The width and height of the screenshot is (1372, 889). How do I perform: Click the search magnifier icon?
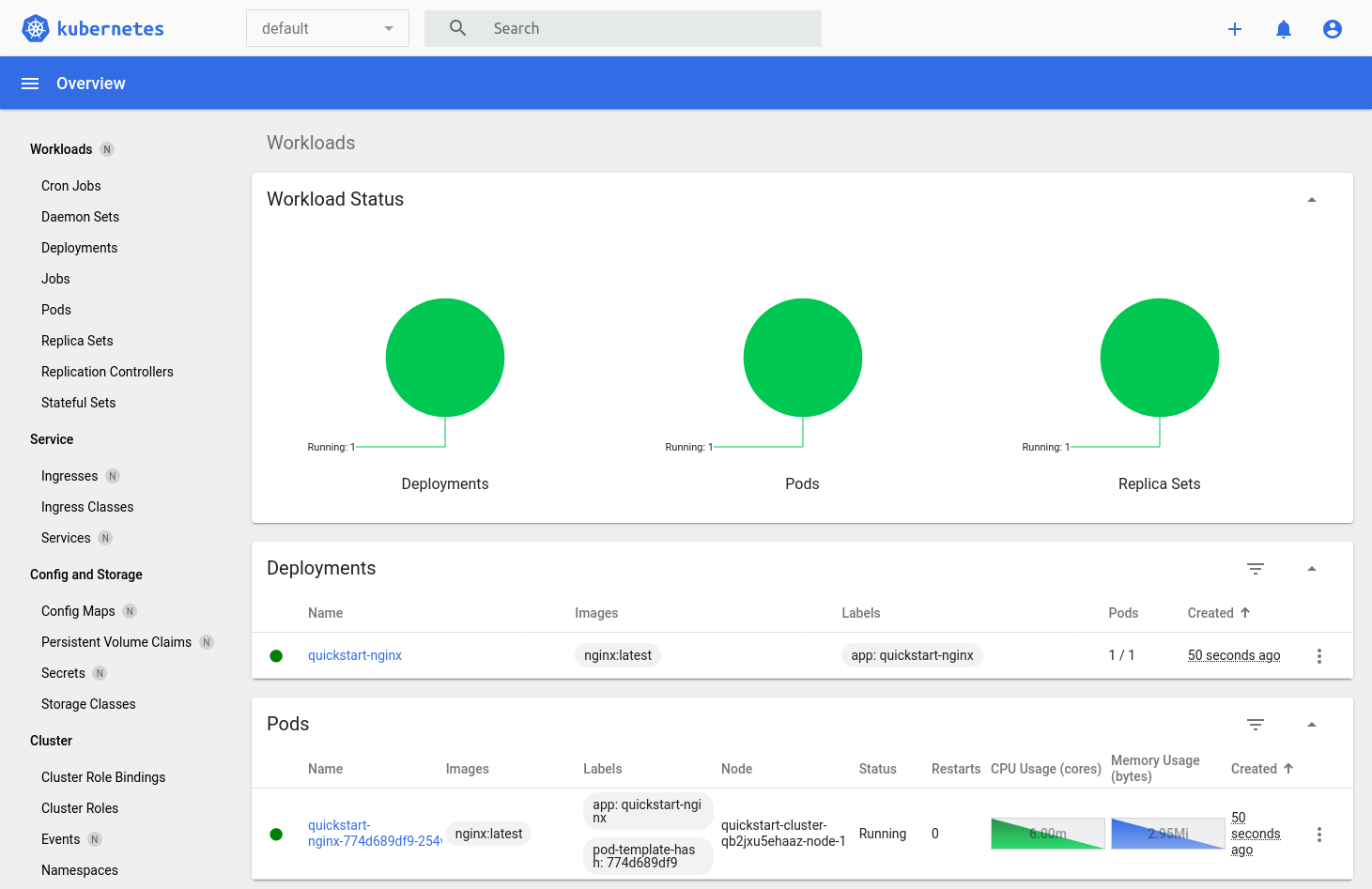click(456, 28)
